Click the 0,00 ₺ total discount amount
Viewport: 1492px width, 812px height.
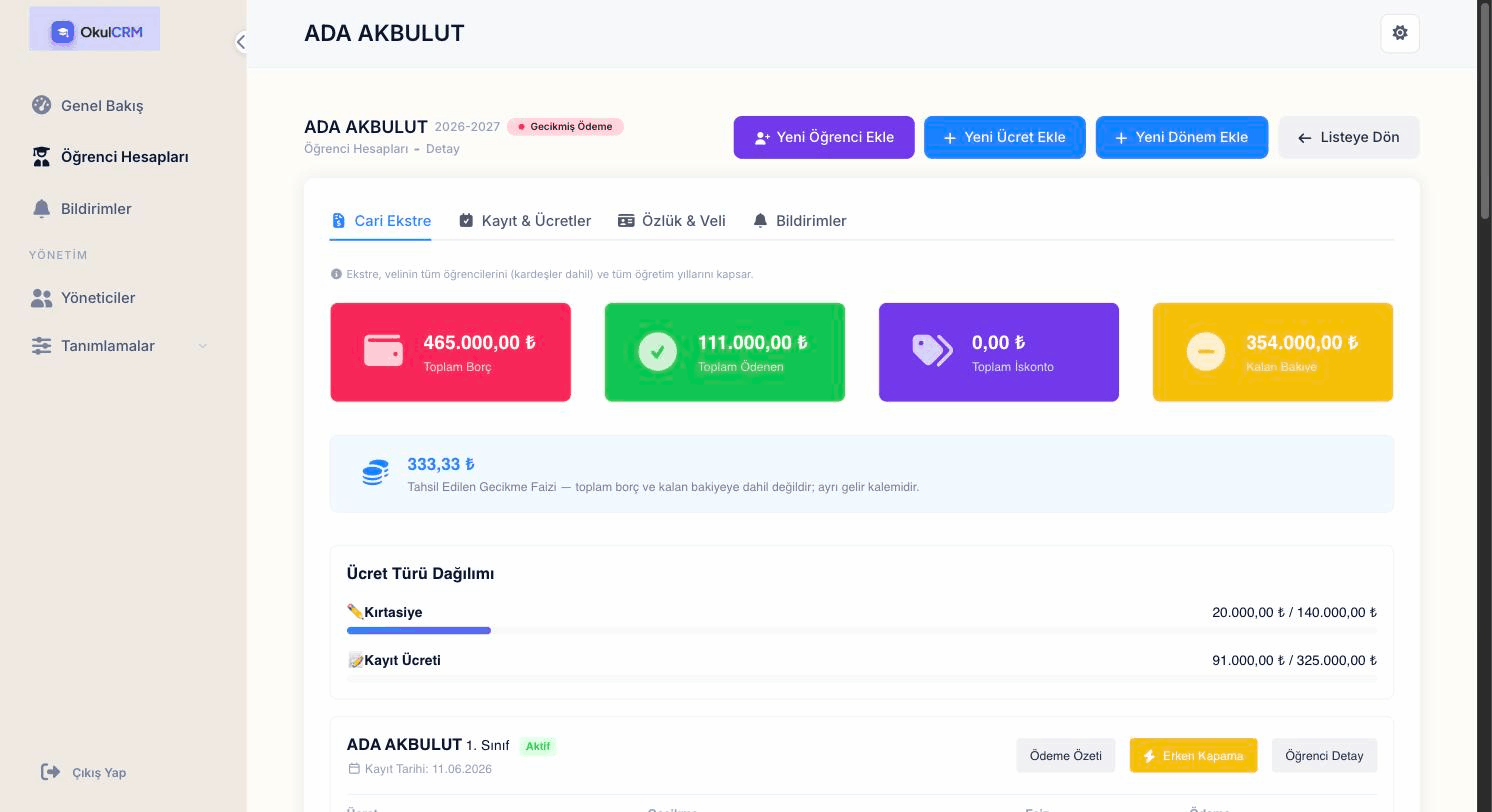tap(998, 342)
